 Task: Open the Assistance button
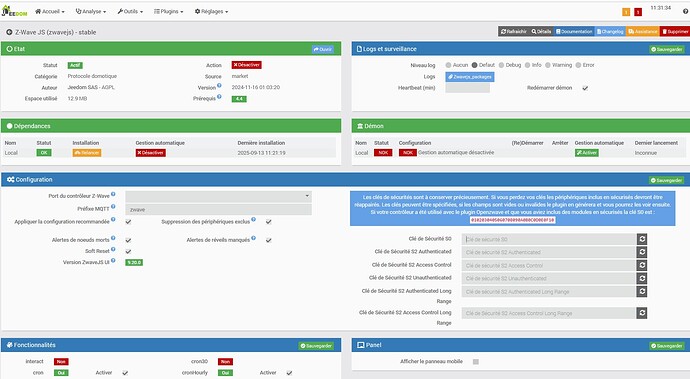point(642,32)
